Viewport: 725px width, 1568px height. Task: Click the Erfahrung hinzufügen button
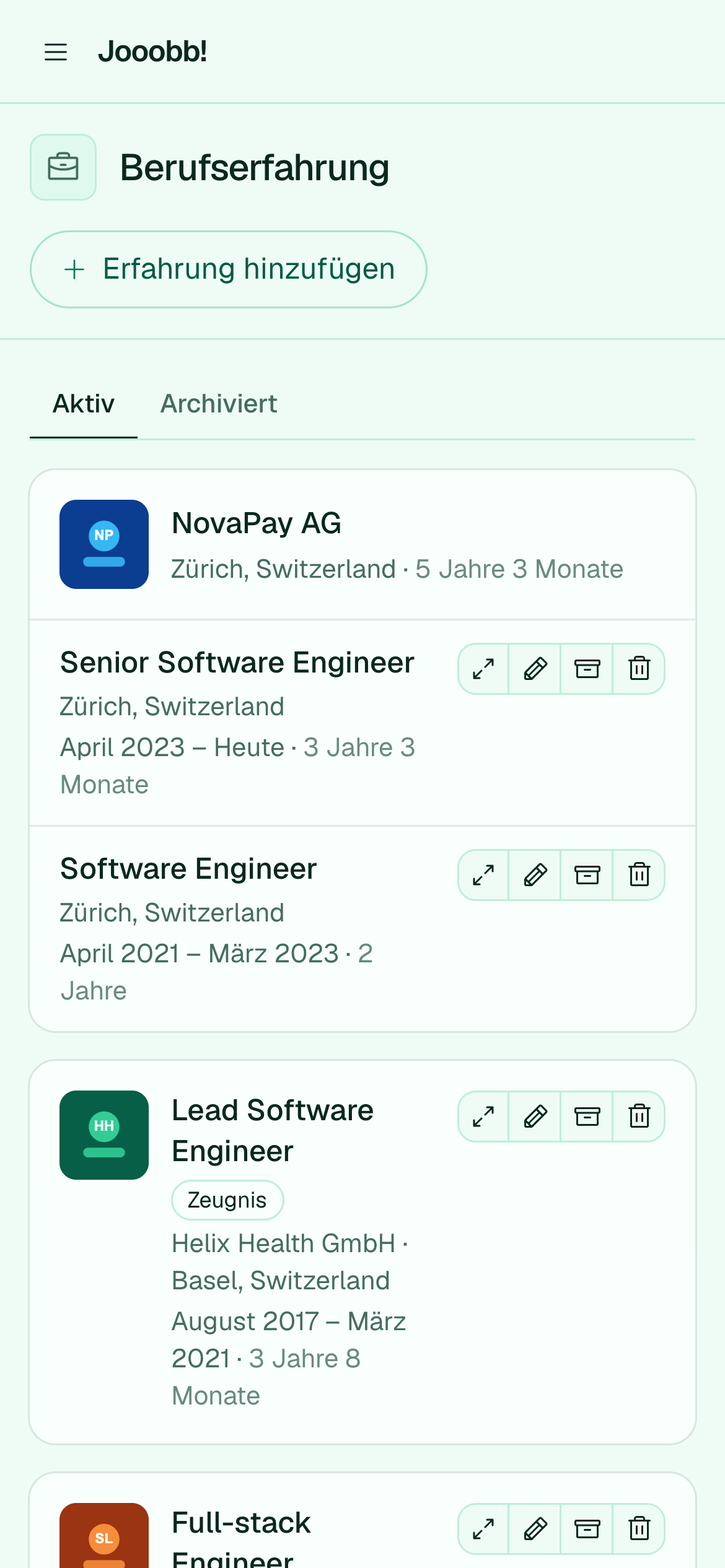tap(229, 269)
